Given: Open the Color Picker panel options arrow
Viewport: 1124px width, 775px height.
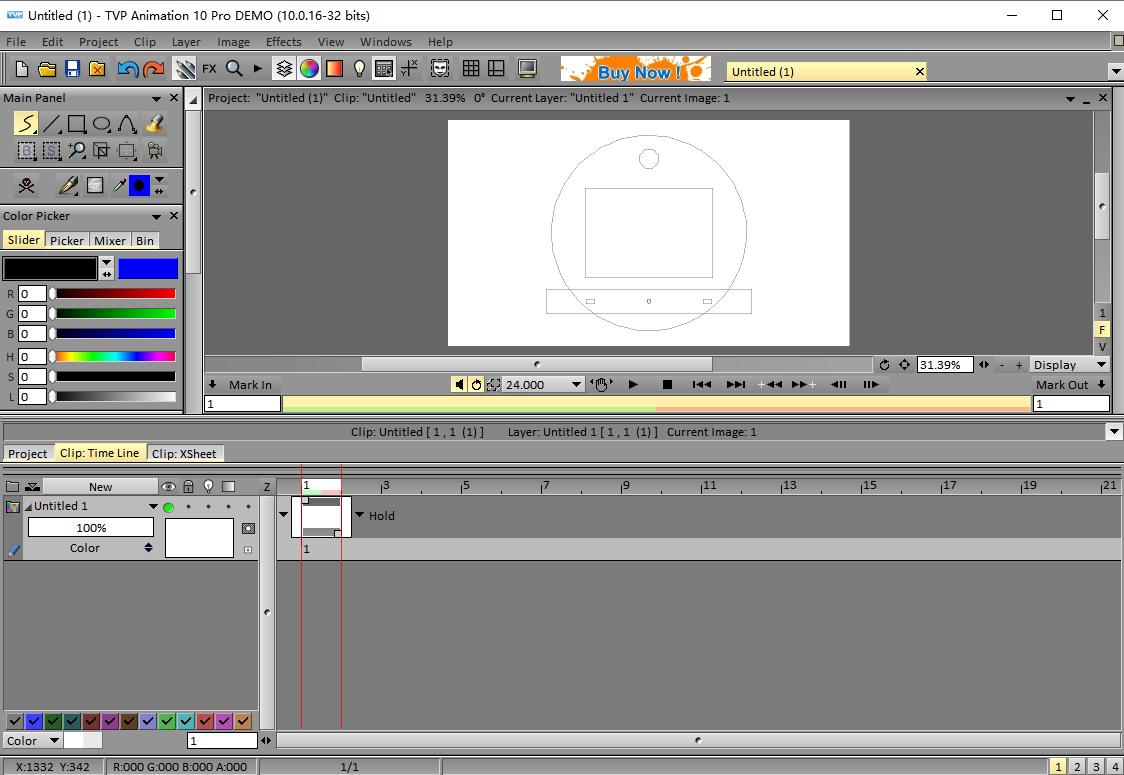Looking at the screenshot, I should tap(156, 217).
